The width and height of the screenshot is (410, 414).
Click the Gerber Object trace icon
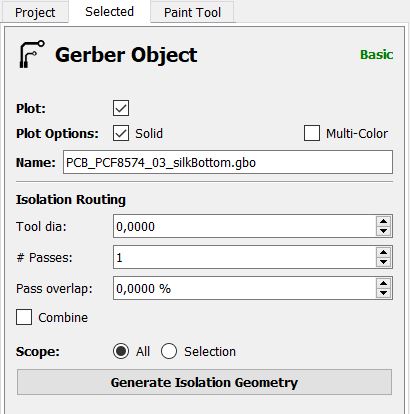pyautogui.click(x=32, y=54)
